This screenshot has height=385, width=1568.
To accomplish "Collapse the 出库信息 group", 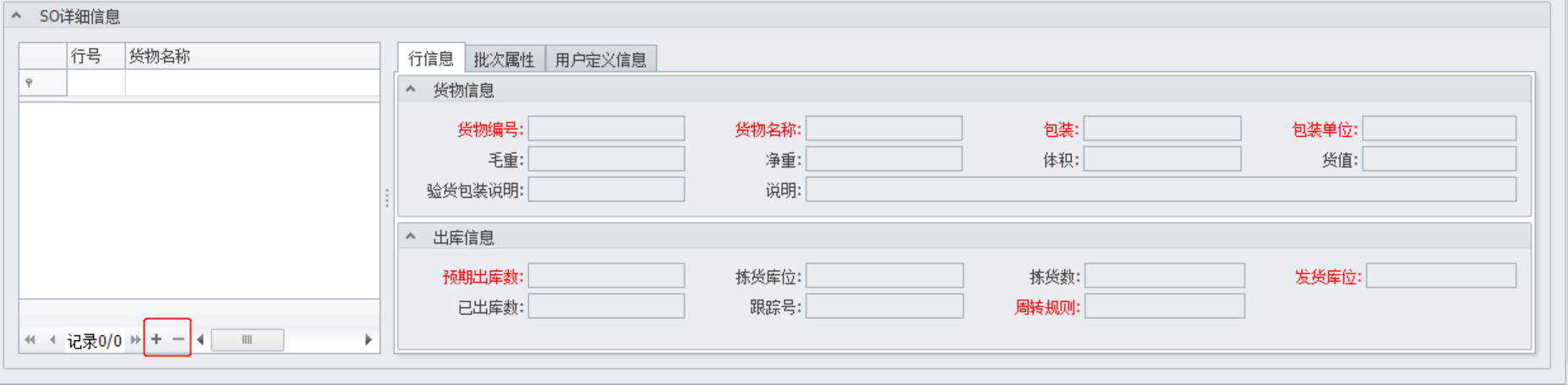I will (x=411, y=237).
